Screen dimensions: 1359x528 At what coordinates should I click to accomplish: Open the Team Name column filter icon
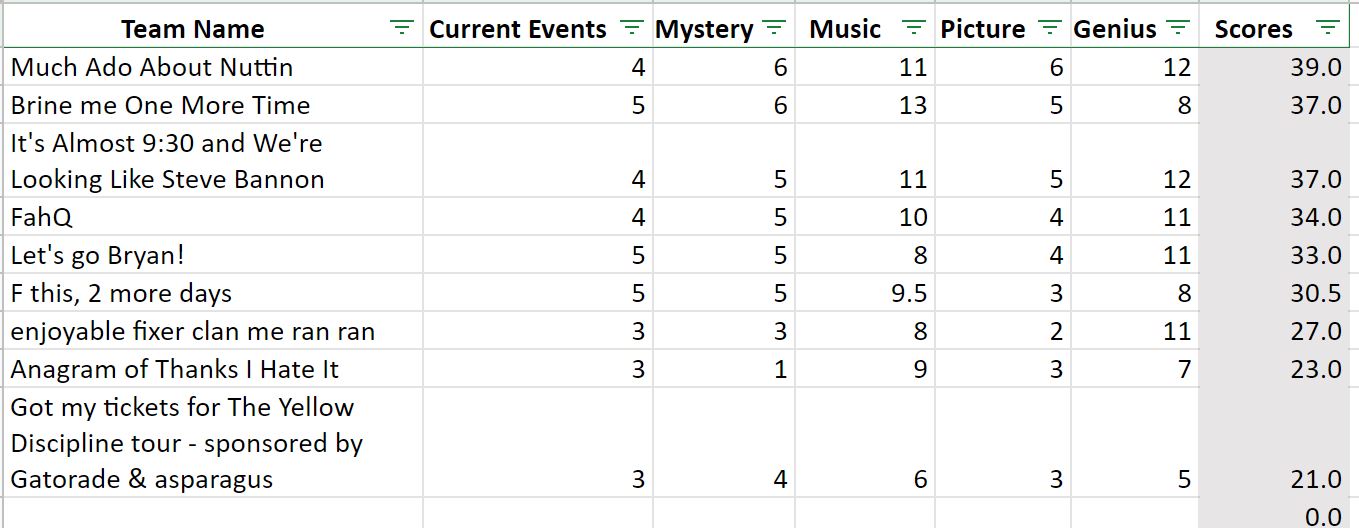[x=401, y=28]
